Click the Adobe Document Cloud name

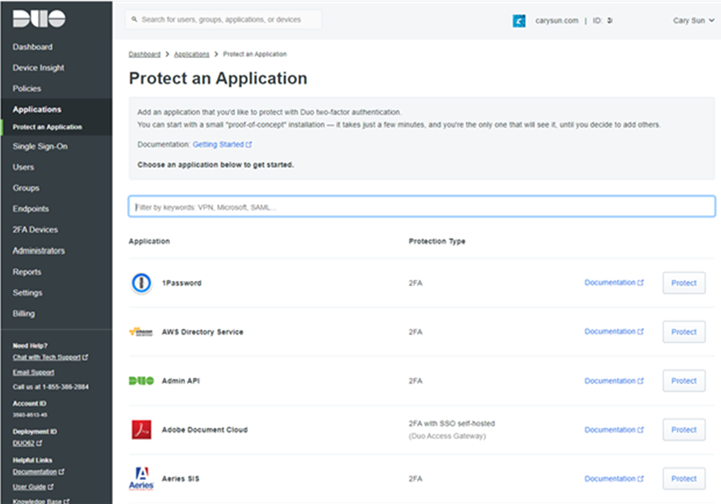click(x=205, y=430)
